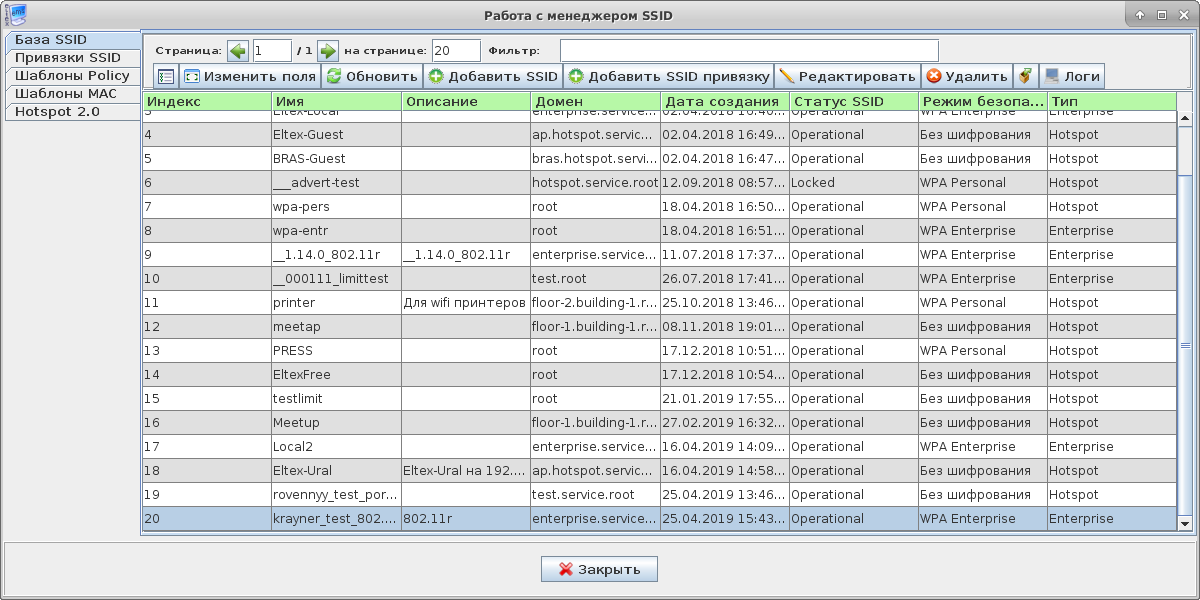Focus the Страница page number field
Image resolution: width=1200 pixels, height=600 pixels.
point(272,50)
